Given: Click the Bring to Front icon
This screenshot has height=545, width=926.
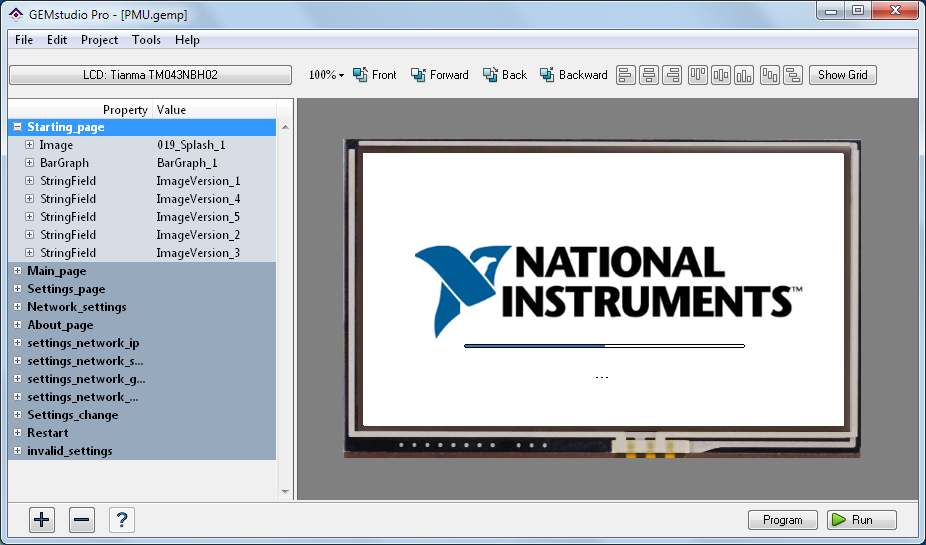Looking at the screenshot, I should coord(374,75).
